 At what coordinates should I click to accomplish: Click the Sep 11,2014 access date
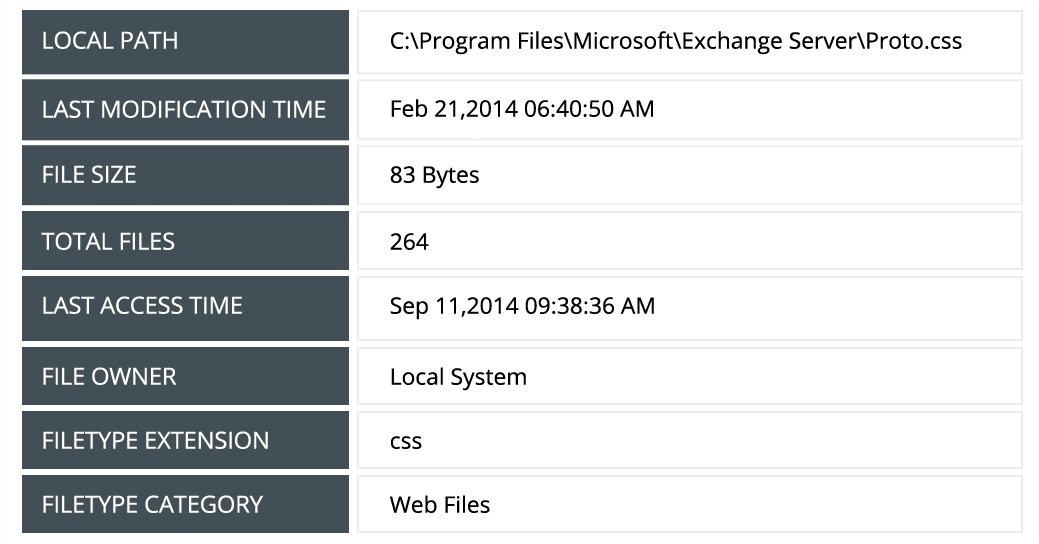tap(452, 306)
